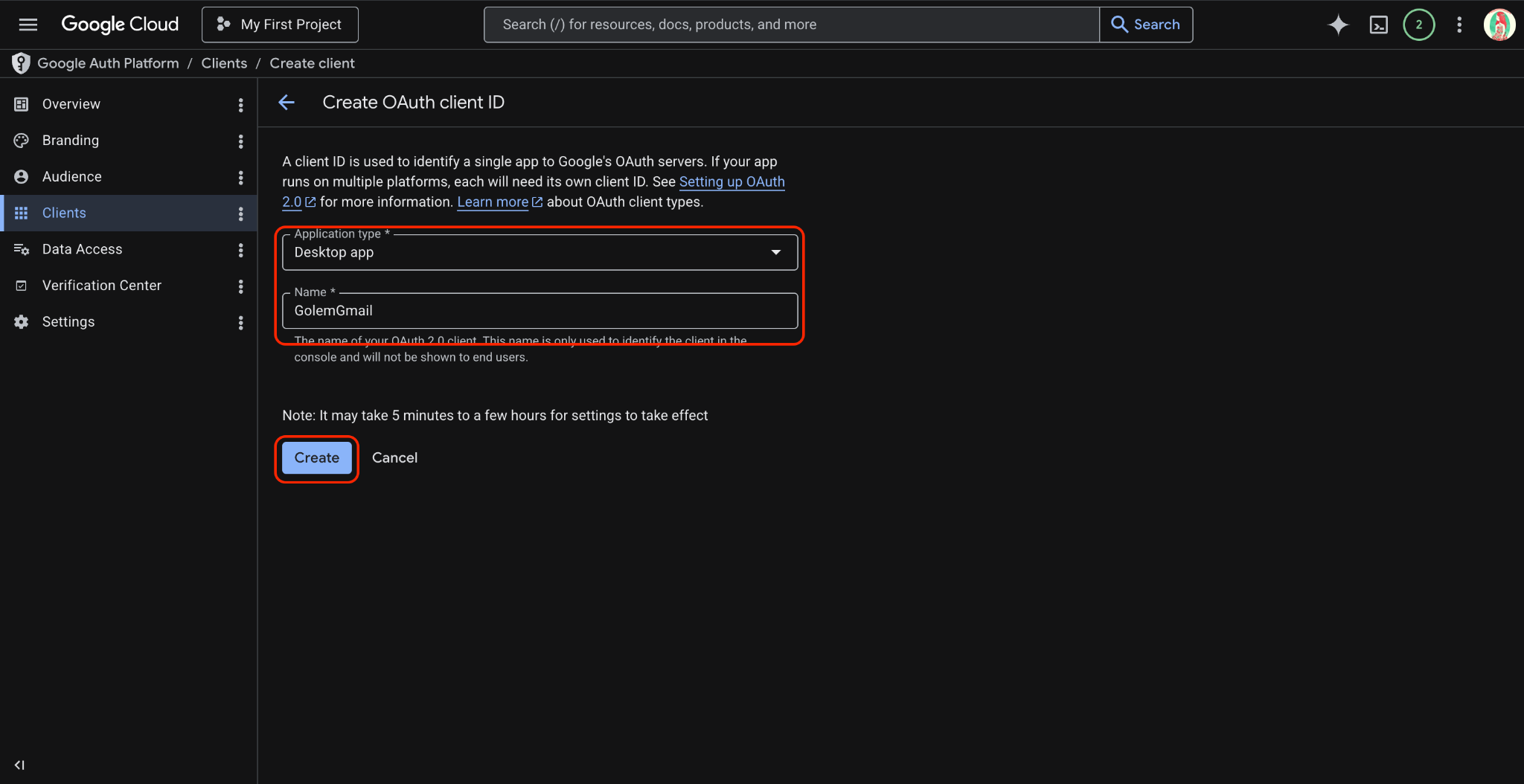Open more options for Clients
The image size is (1524, 784).
[x=240, y=214]
